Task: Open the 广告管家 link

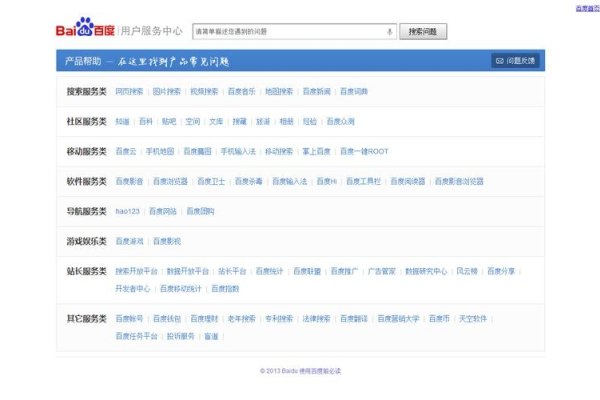Action: point(382,271)
